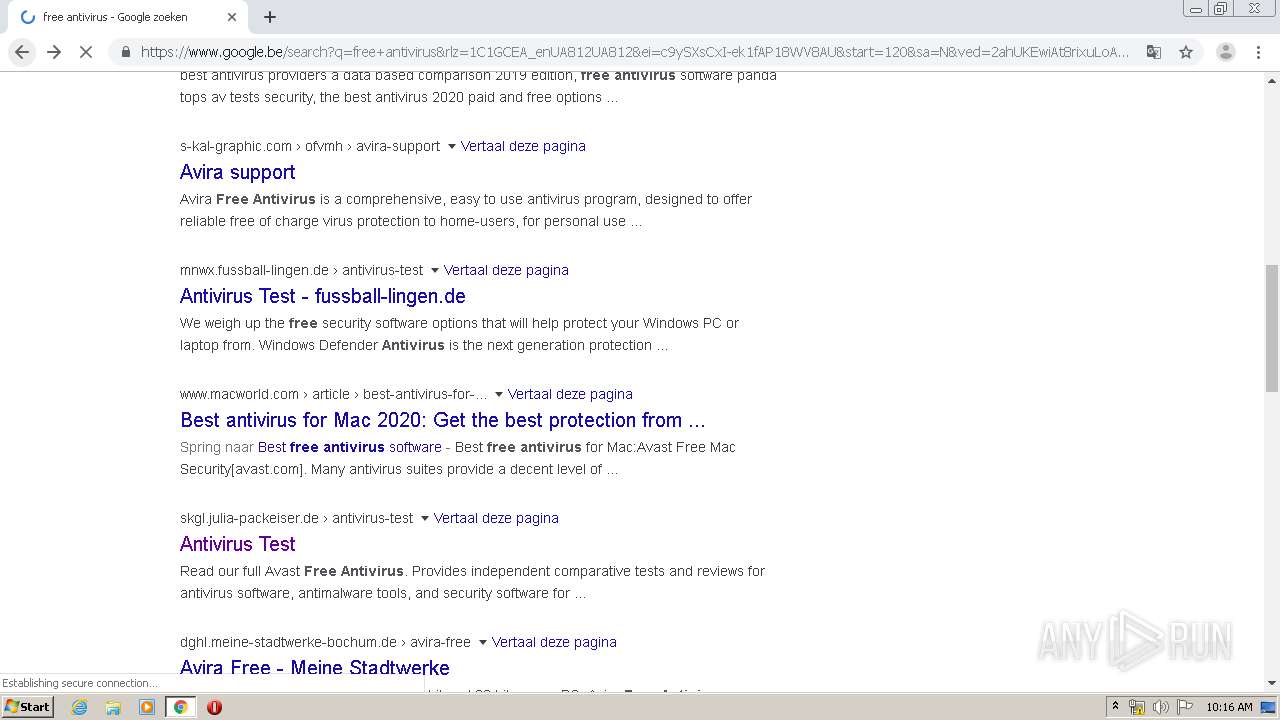View site security lock info
The image size is (1280, 720).
click(125, 52)
